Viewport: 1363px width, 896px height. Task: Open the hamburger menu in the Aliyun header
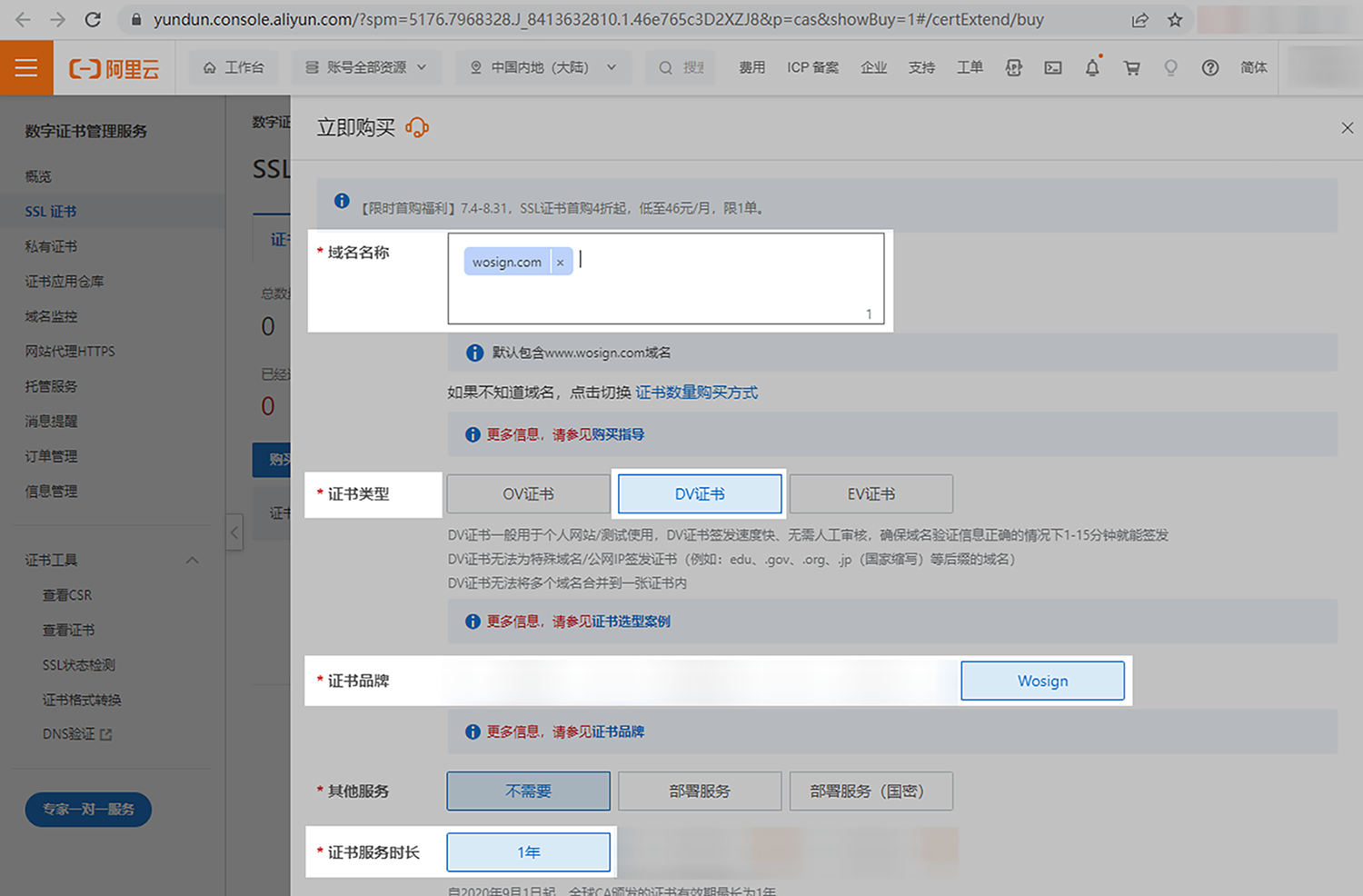click(26, 68)
